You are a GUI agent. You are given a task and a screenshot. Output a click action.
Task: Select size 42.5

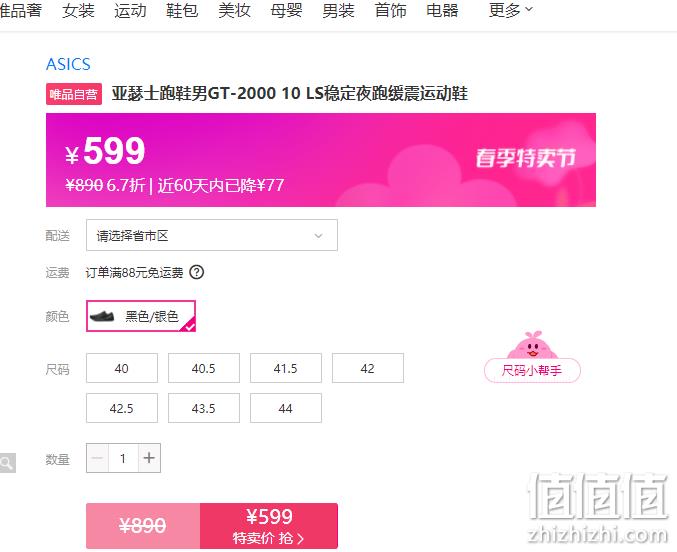click(x=122, y=408)
